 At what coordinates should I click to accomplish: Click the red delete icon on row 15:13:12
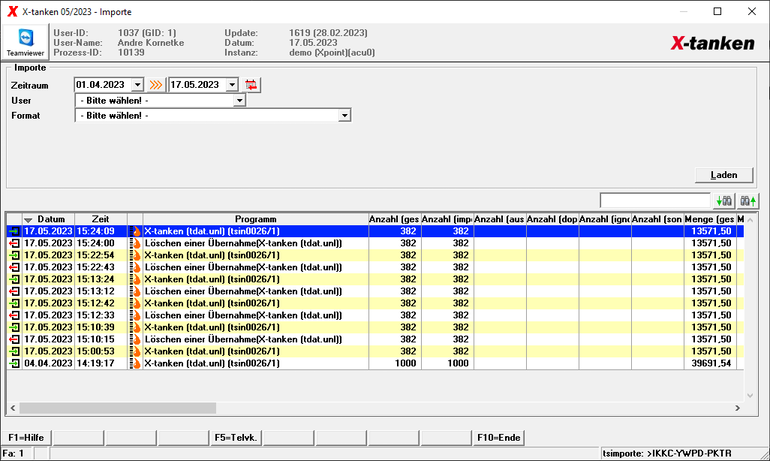(14, 291)
